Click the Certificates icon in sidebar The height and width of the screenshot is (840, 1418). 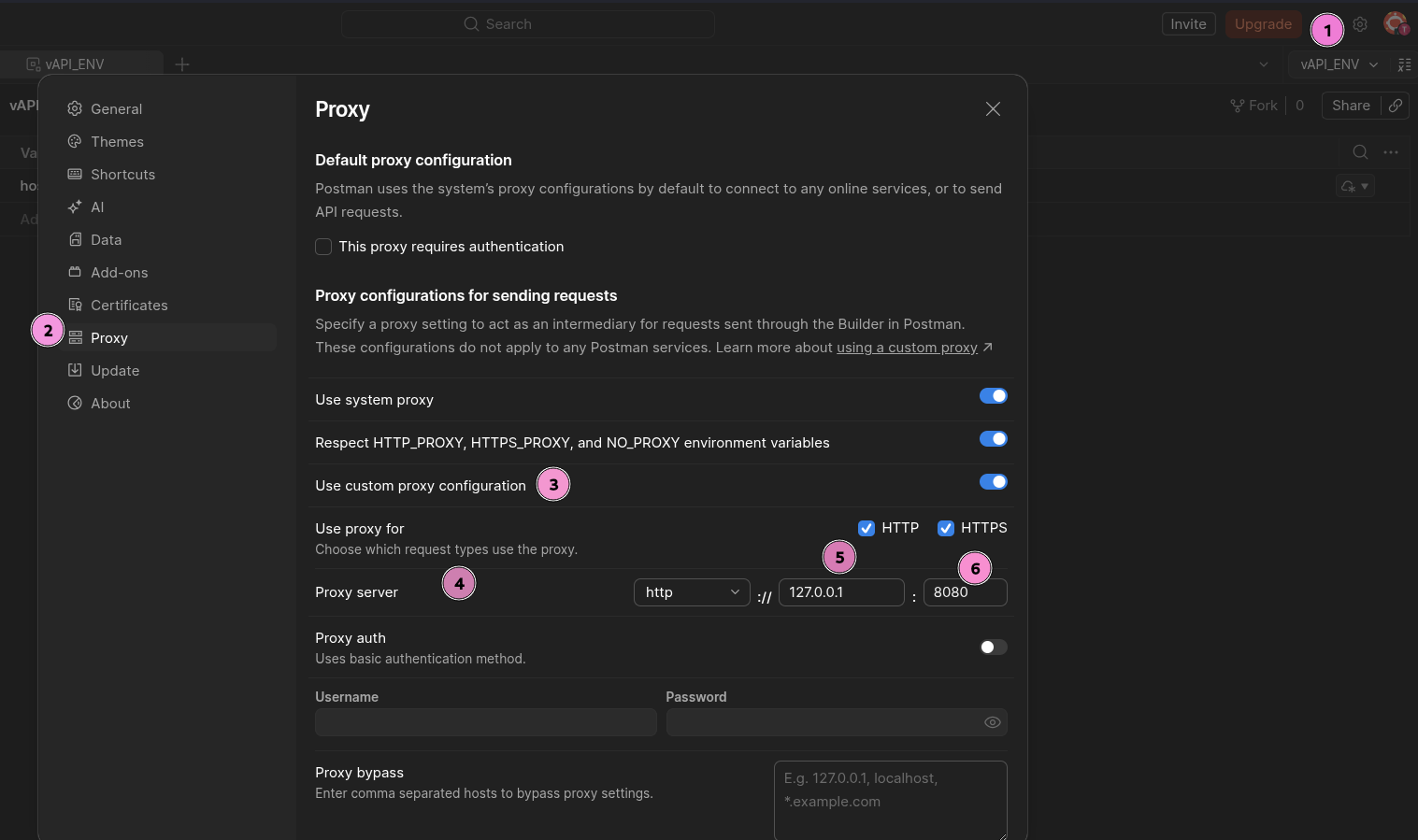pos(75,306)
